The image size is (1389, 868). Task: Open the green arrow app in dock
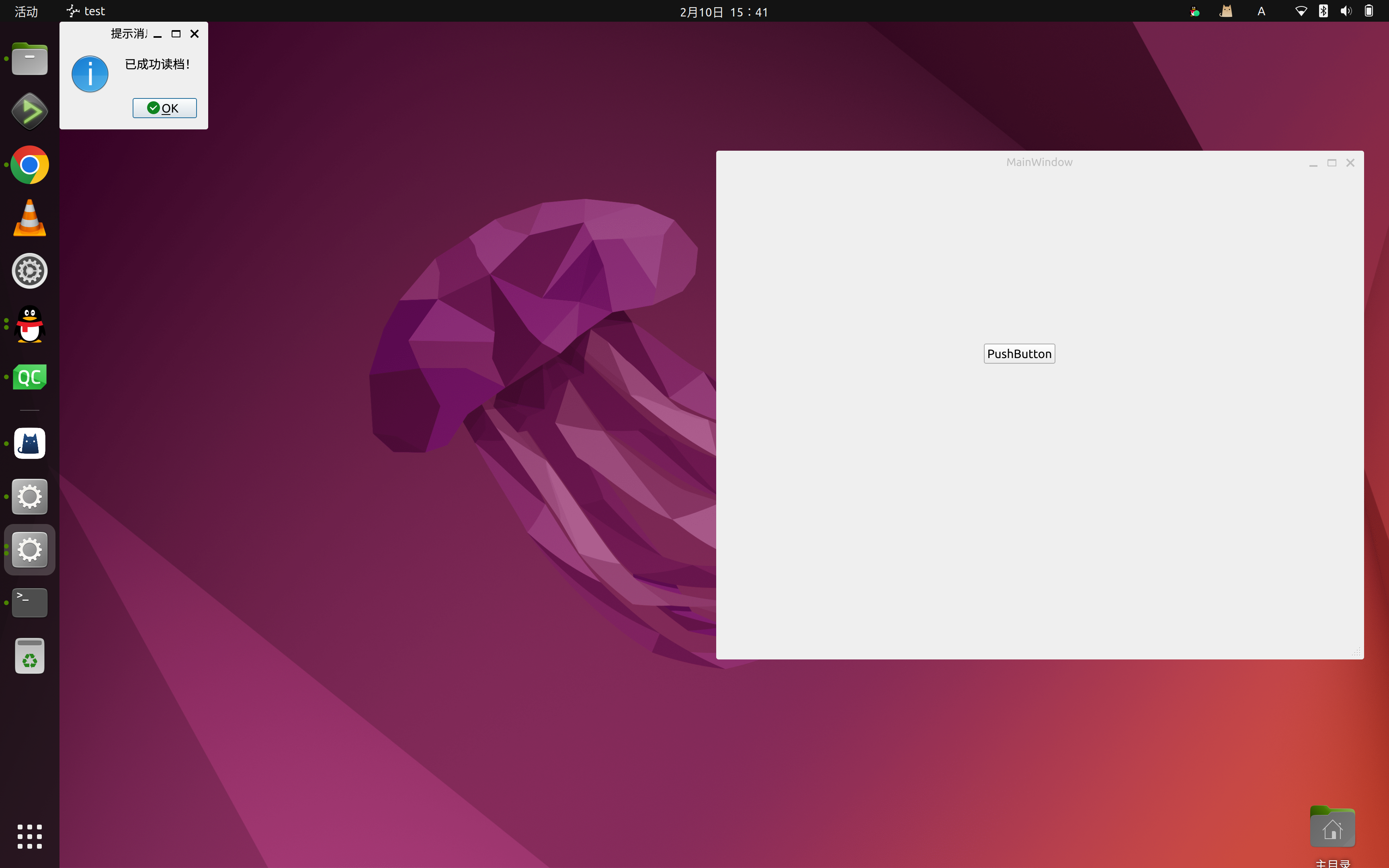click(x=29, y=111)
